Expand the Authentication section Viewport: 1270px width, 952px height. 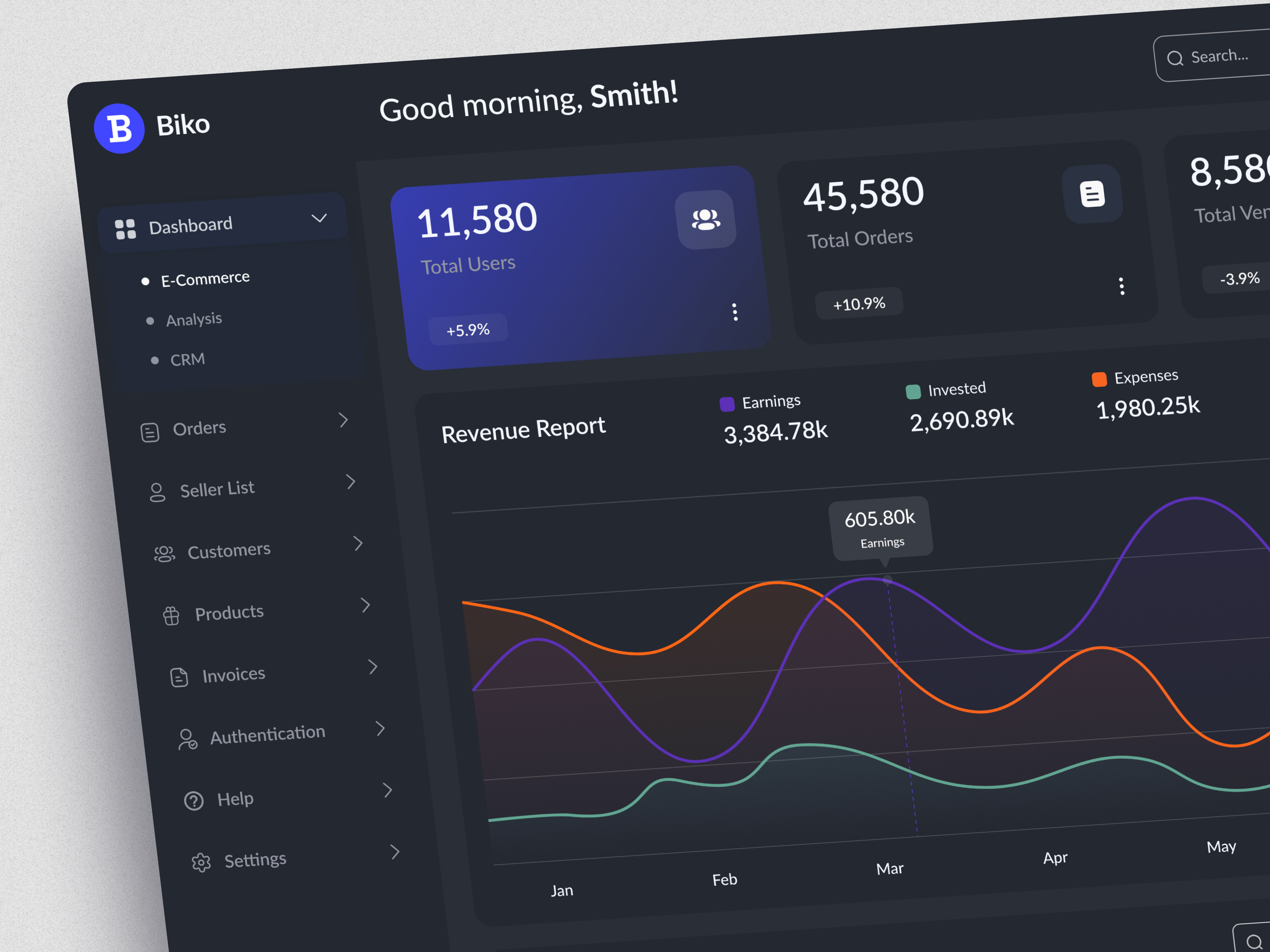[380, 728]
